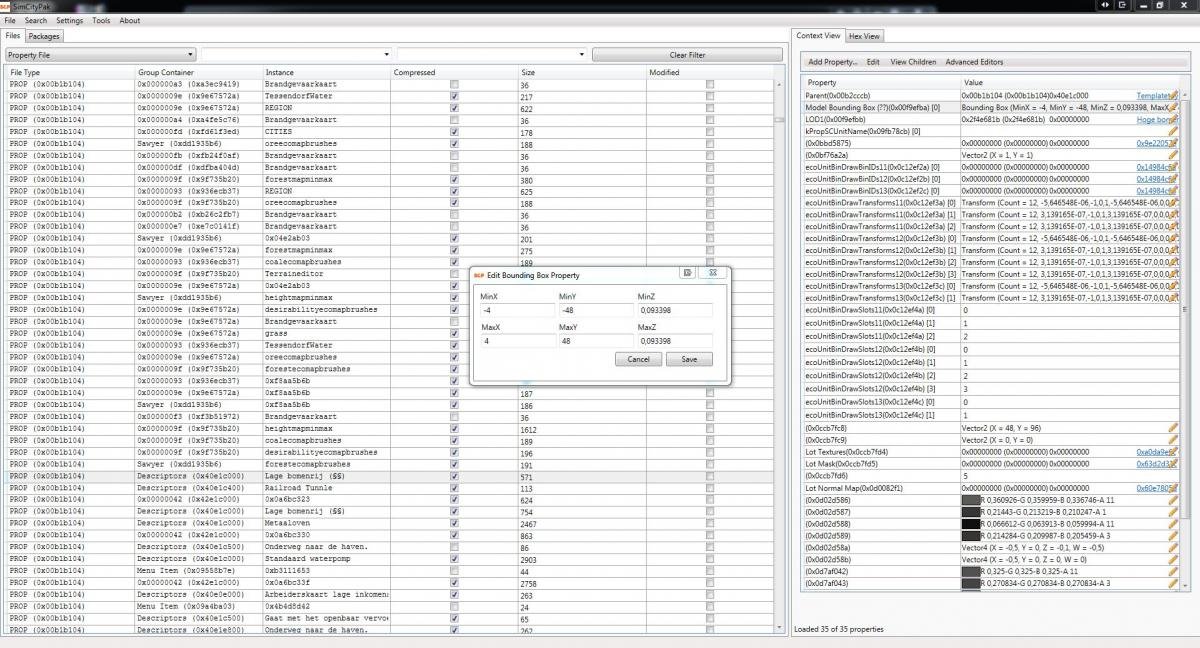Viewport: 1200px width, 648px height.
Task: Click the help icon in Edit Bounding Box dialog
Action: [689, 272]
